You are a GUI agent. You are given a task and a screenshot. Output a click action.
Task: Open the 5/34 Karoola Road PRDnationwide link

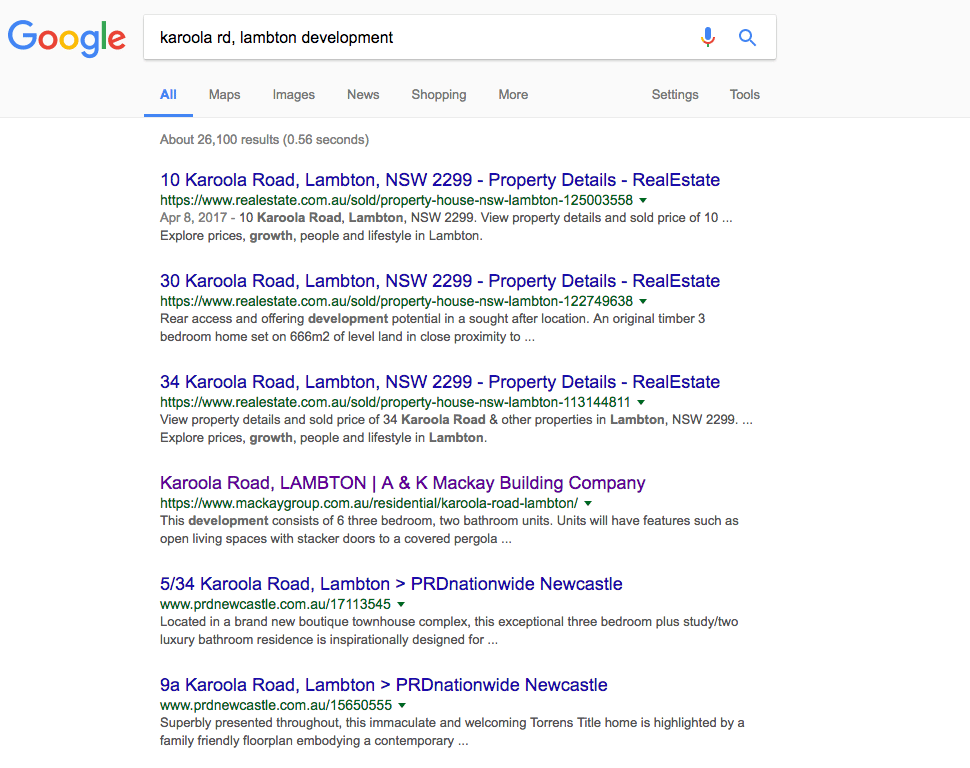click(x=391, y=584)
